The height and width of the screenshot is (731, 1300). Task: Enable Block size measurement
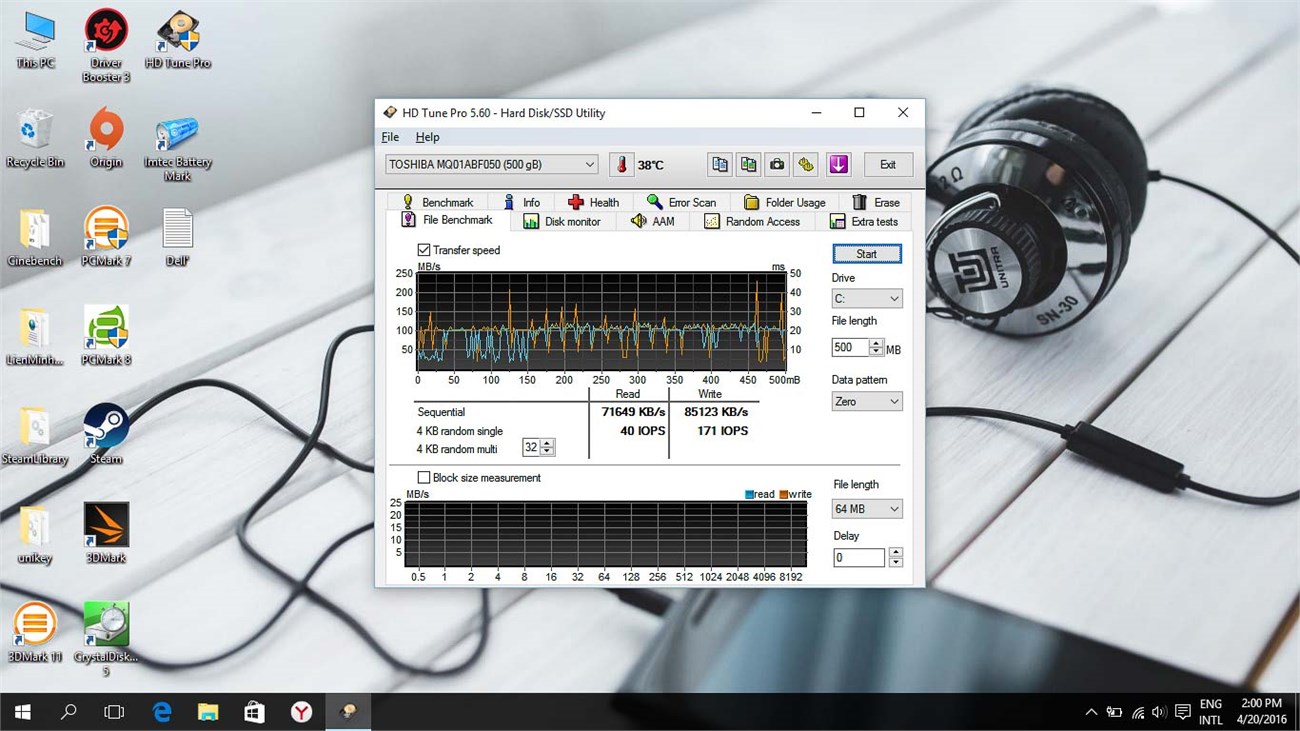pos(424,477)
